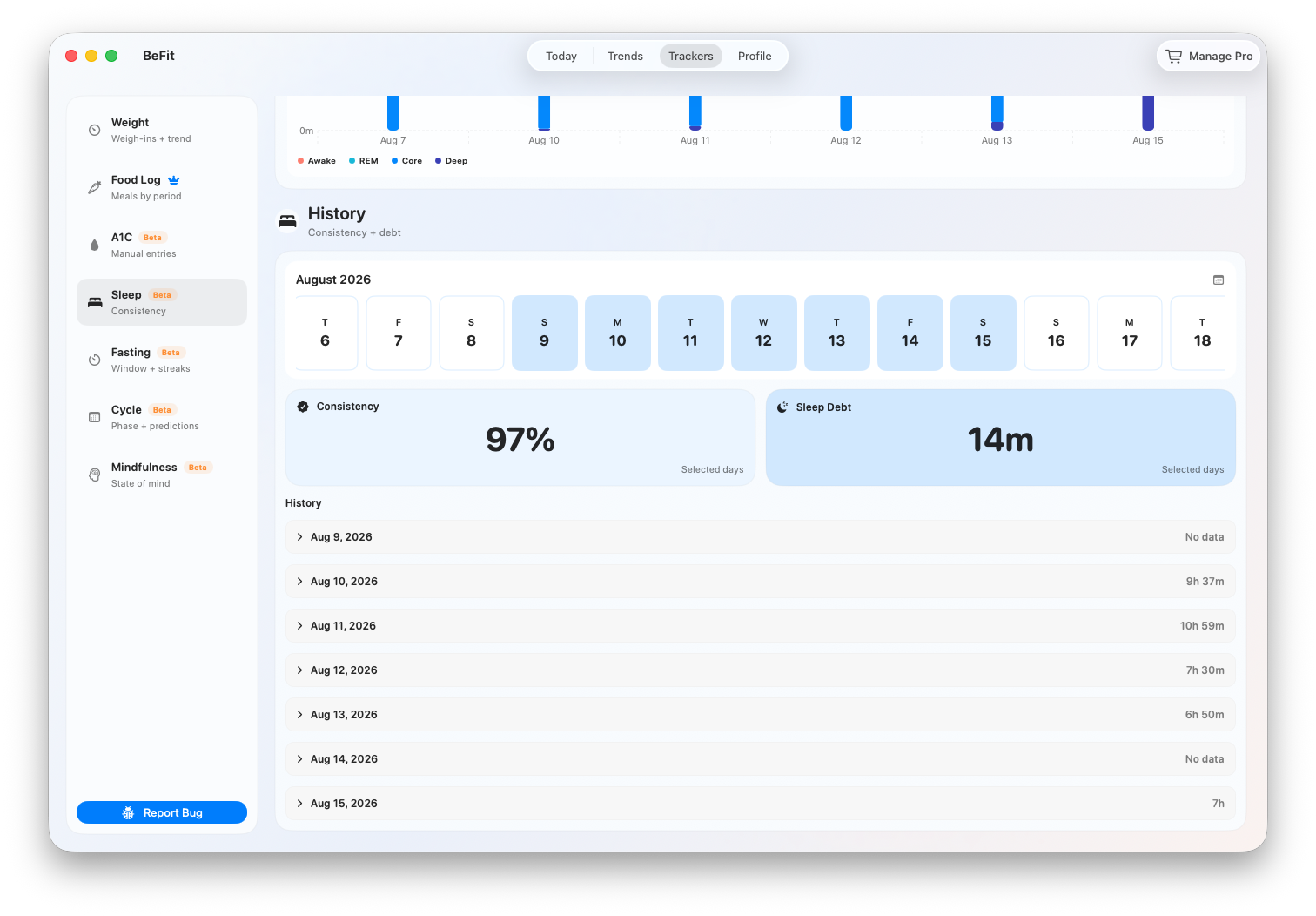
Task: Click the Aug 13 sleep bar in chart
Action: [997, 112]
